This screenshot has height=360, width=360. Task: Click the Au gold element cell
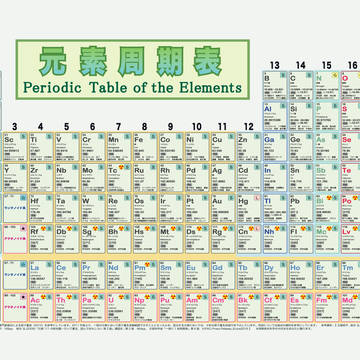(x=223, y=208)
